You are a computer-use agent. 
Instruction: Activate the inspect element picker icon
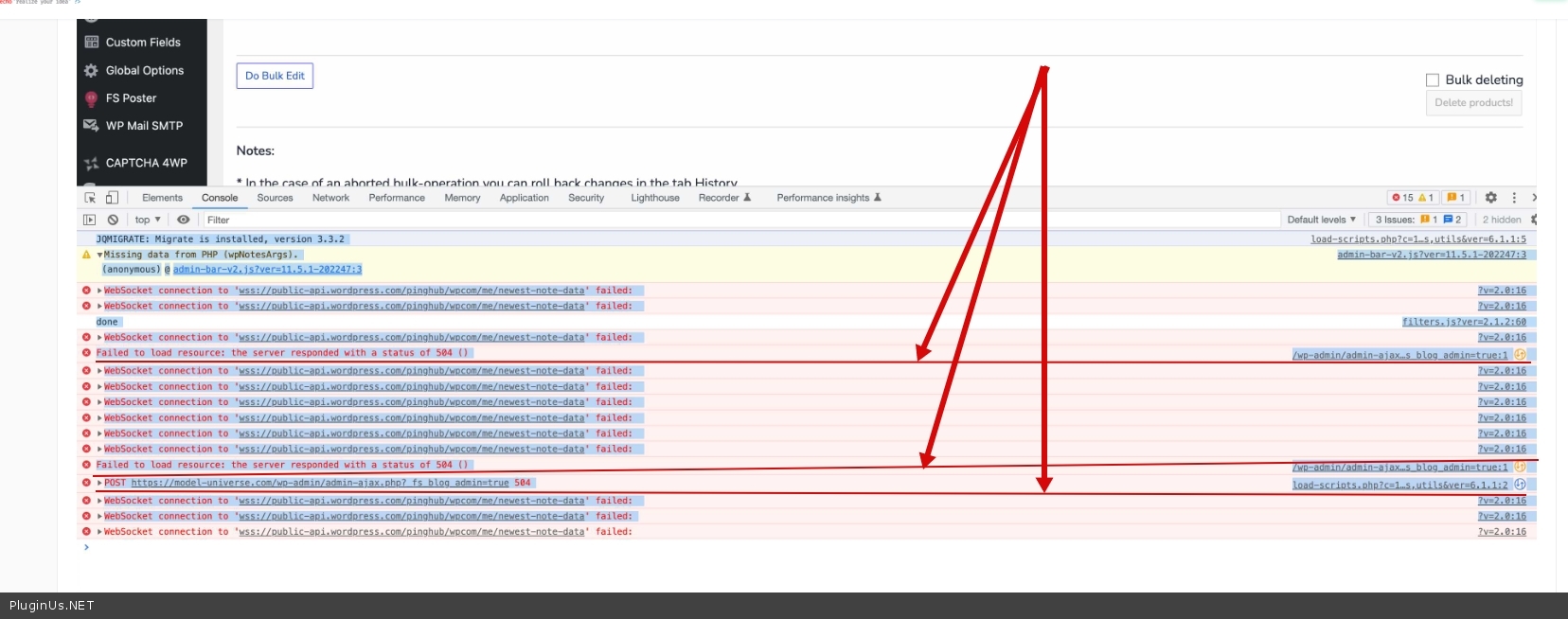point(90,198)
